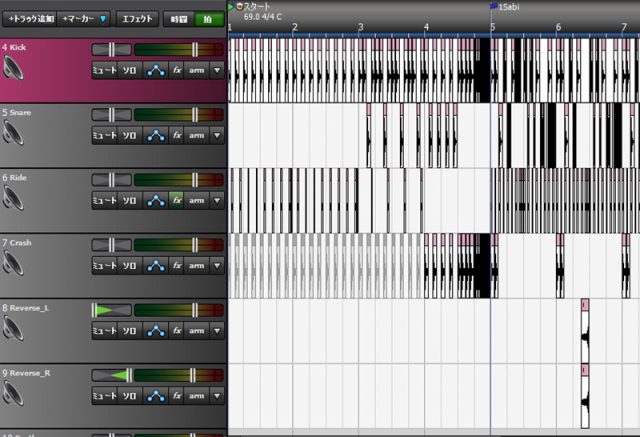This screenshot has width=640, height=437.
Task: Mute the Reverse_L track
Action: pos(104,330)
